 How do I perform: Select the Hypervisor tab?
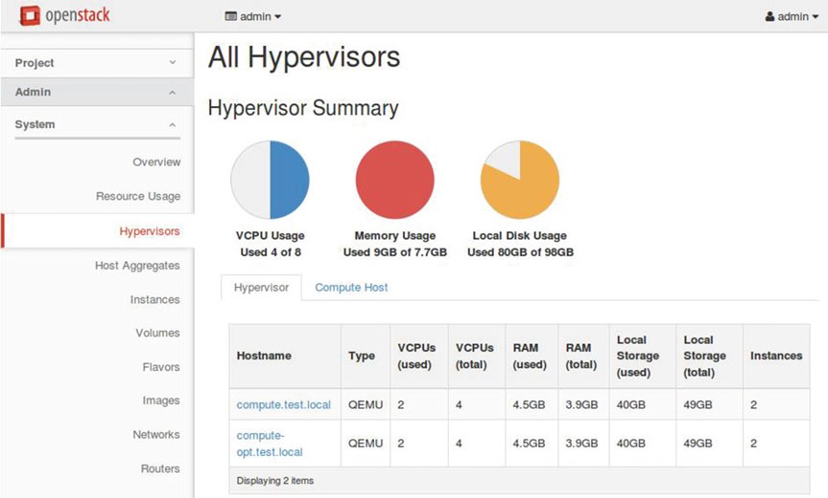(x=261, y=287)
